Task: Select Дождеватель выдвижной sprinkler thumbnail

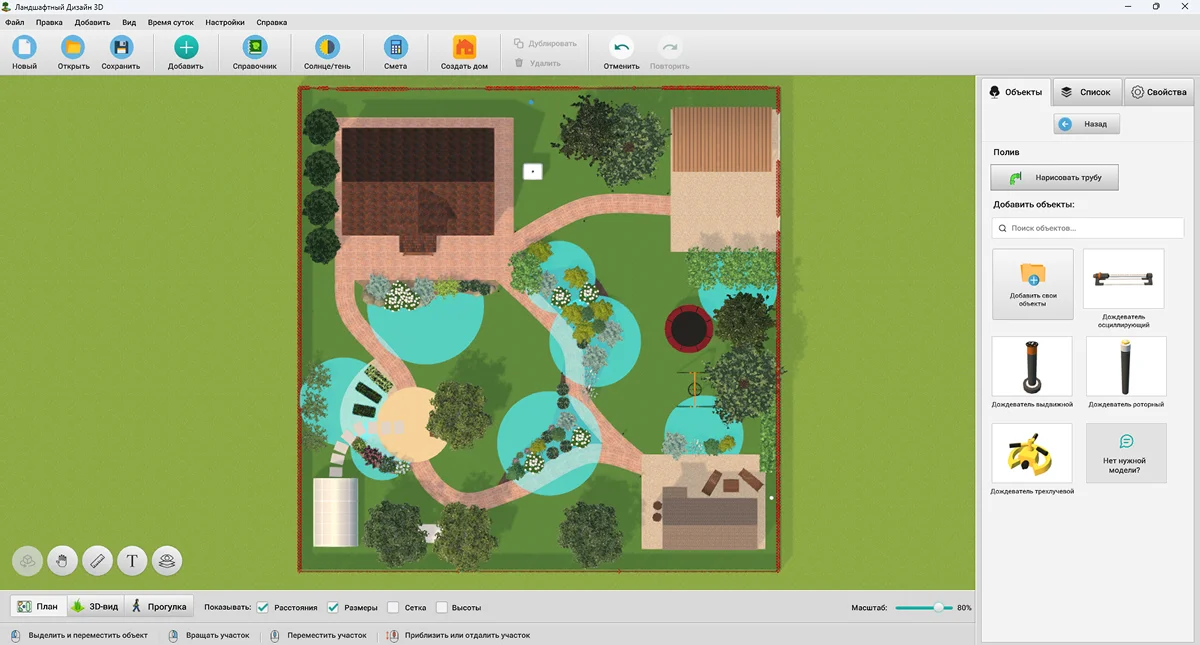Action: click(1032, 366)
